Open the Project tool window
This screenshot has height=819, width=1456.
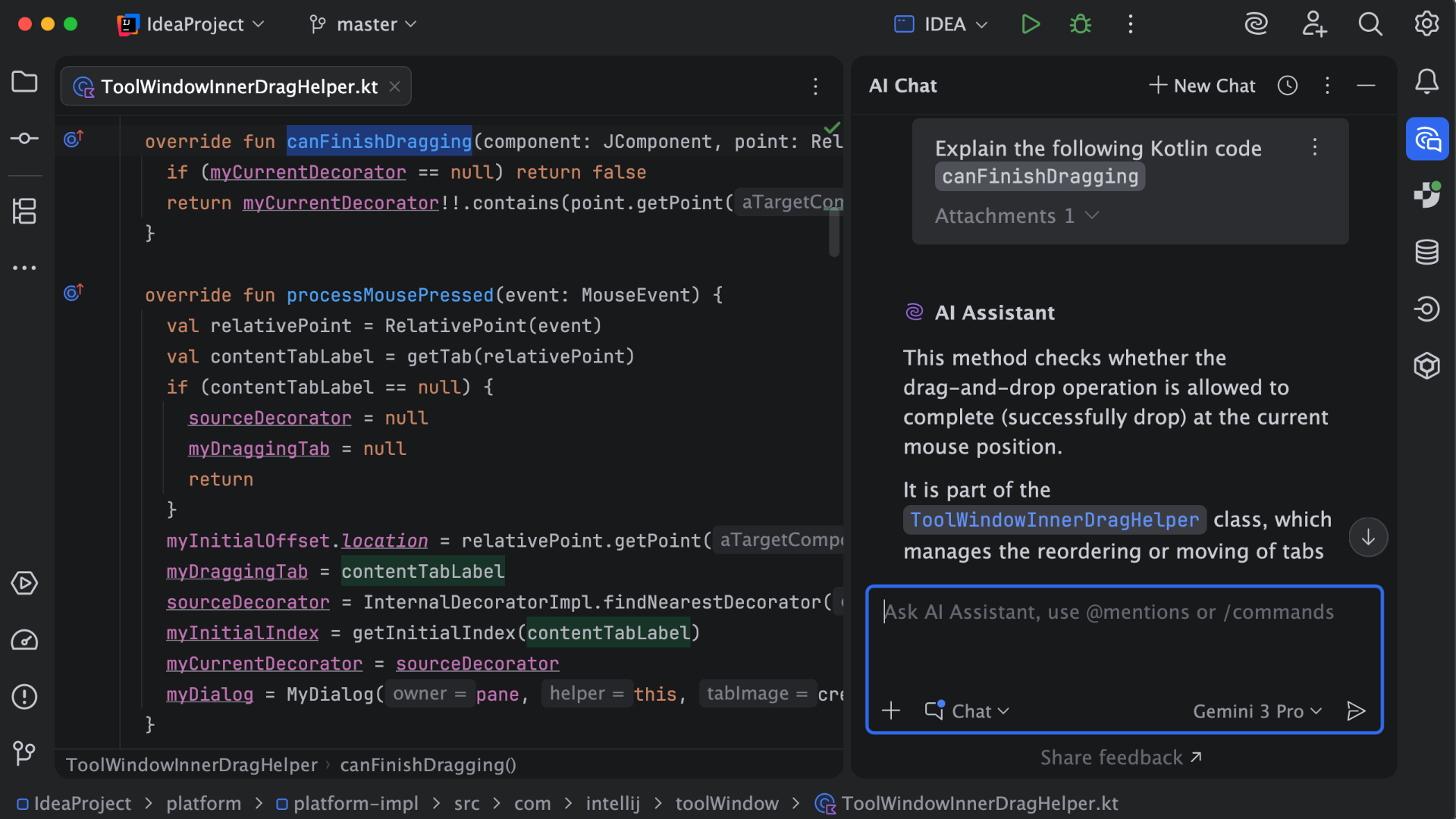point(24,82)
